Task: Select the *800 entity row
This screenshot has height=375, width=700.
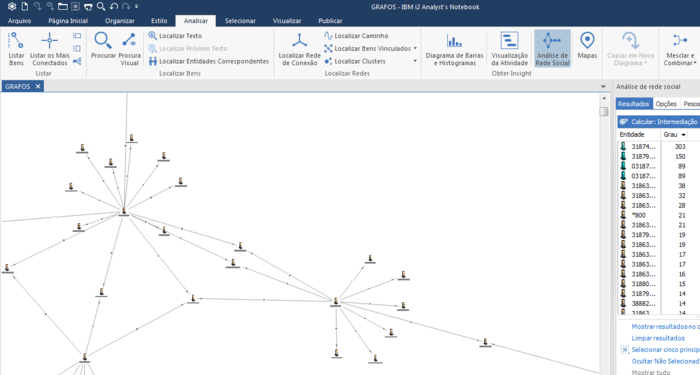Action: pos(658,215)
